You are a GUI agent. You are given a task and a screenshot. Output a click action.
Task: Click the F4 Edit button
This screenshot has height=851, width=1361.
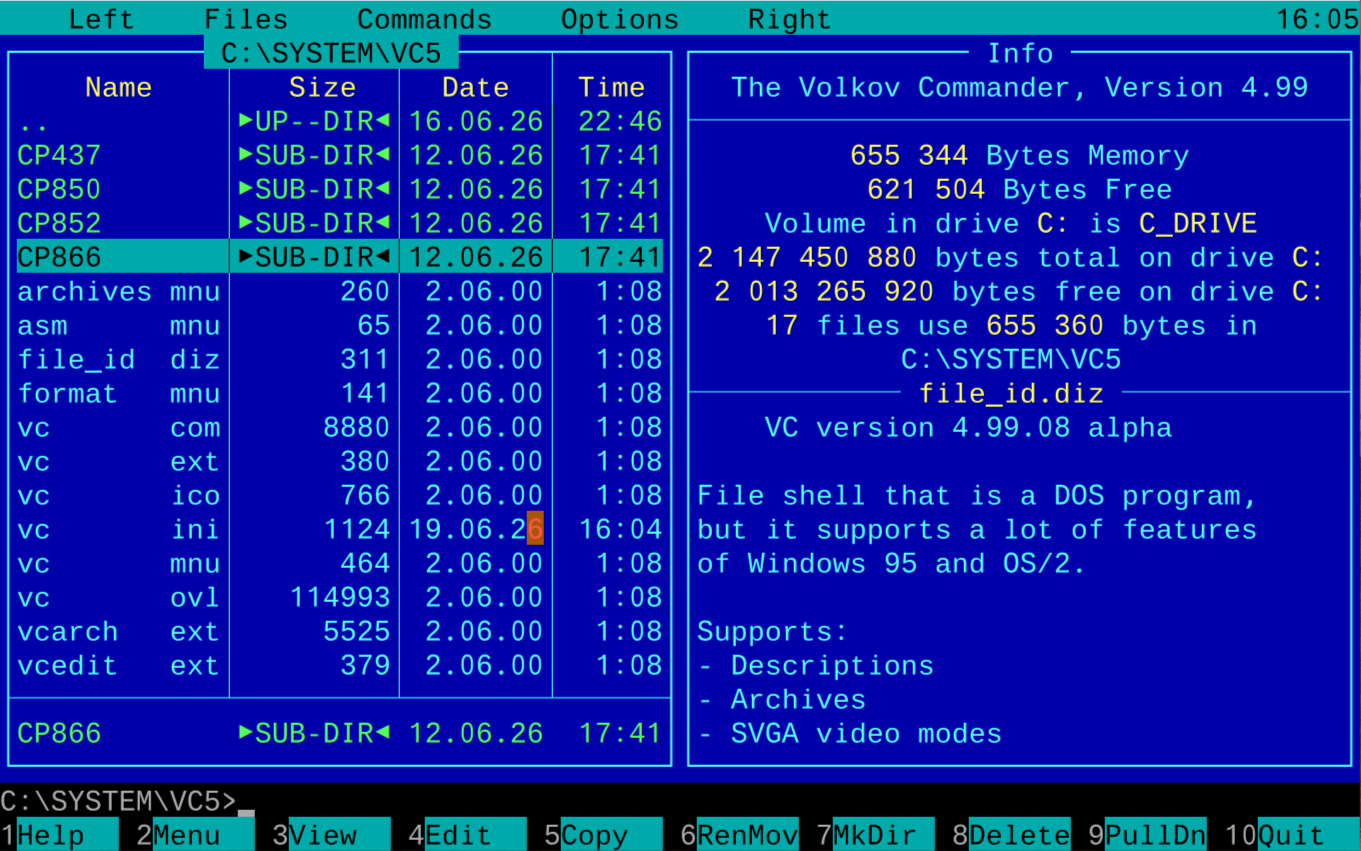click(467, 835)
